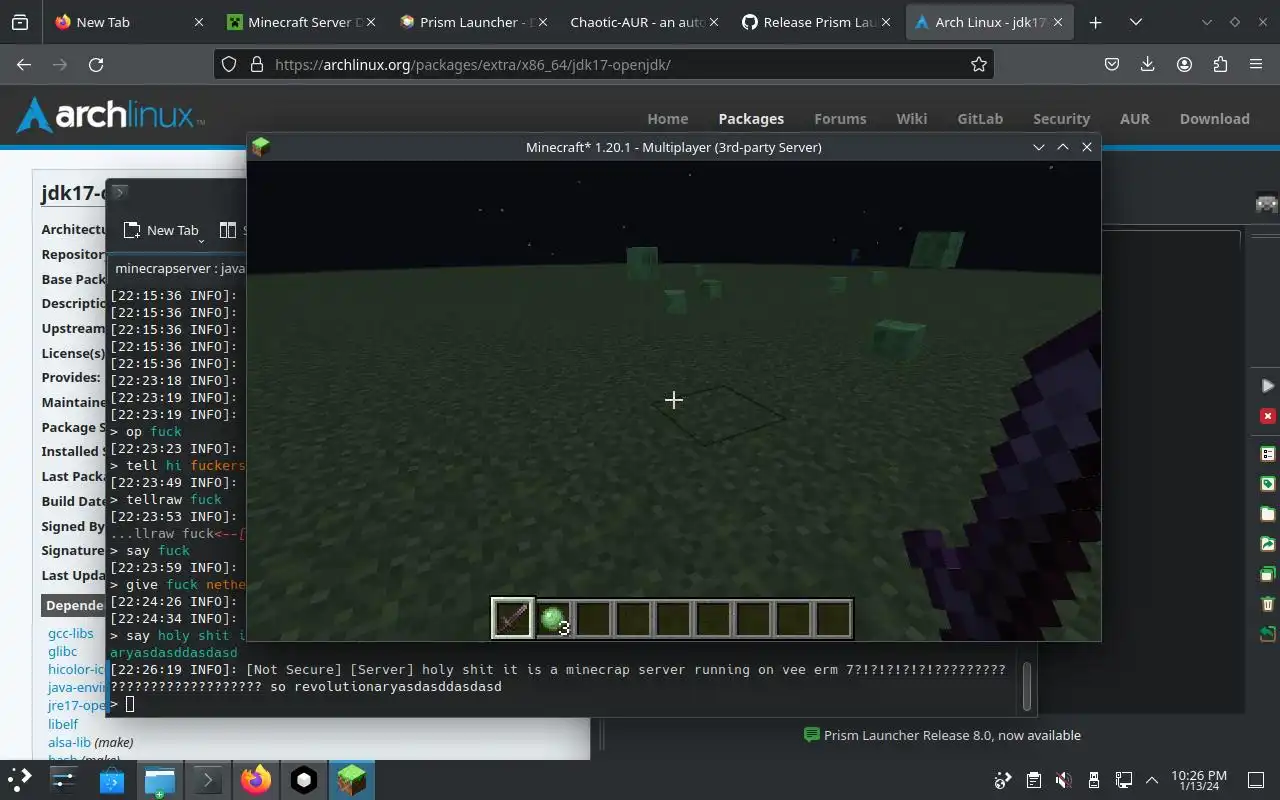Open the Firefox account icon

[1184, 64]
